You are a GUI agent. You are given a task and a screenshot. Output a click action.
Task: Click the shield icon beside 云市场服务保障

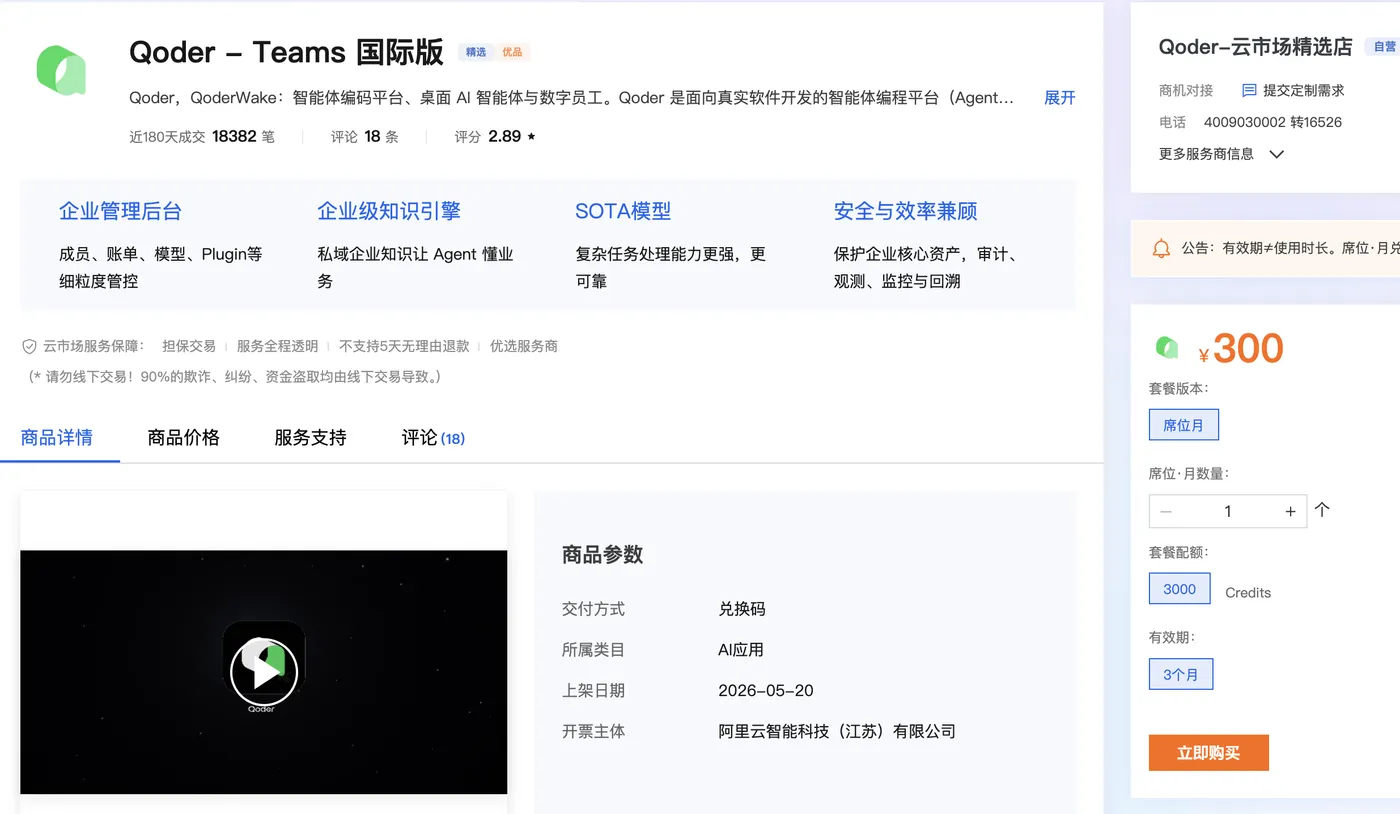pos(30,346)
